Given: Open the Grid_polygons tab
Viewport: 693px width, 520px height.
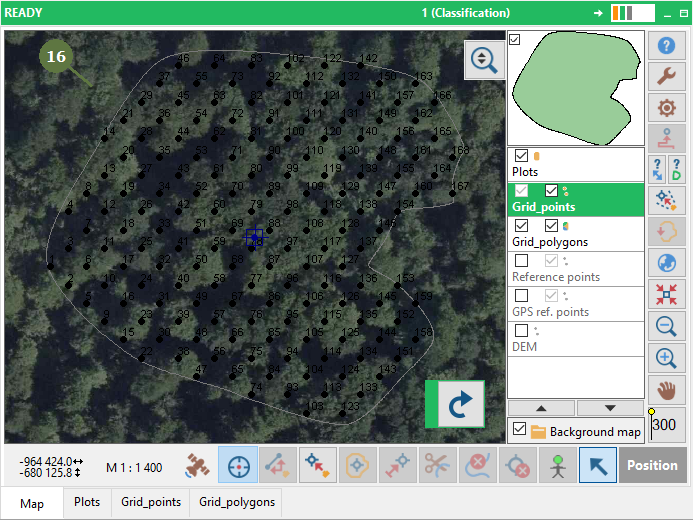Looking at the screenshot, I should 234,503.
